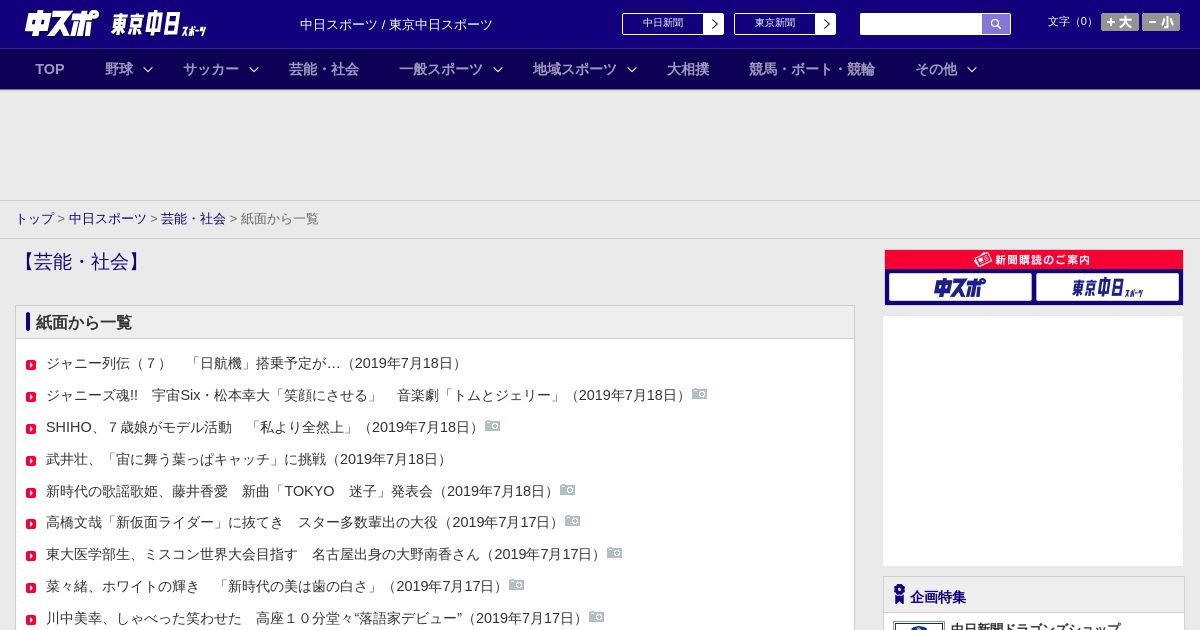Open 中日新聞ドラゴンズショップ sidebar link

1035,626
